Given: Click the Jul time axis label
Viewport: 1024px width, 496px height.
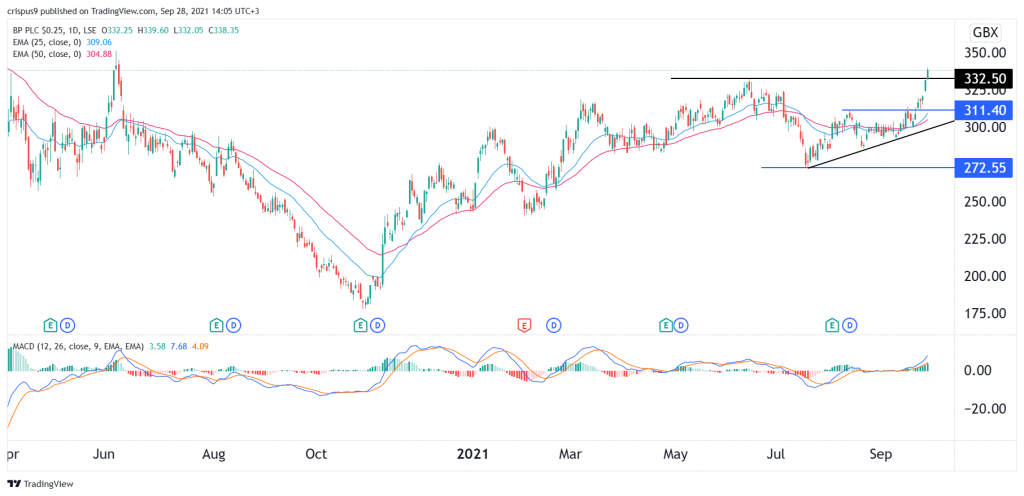Looking at the screenshot, I should coord(778,454).
